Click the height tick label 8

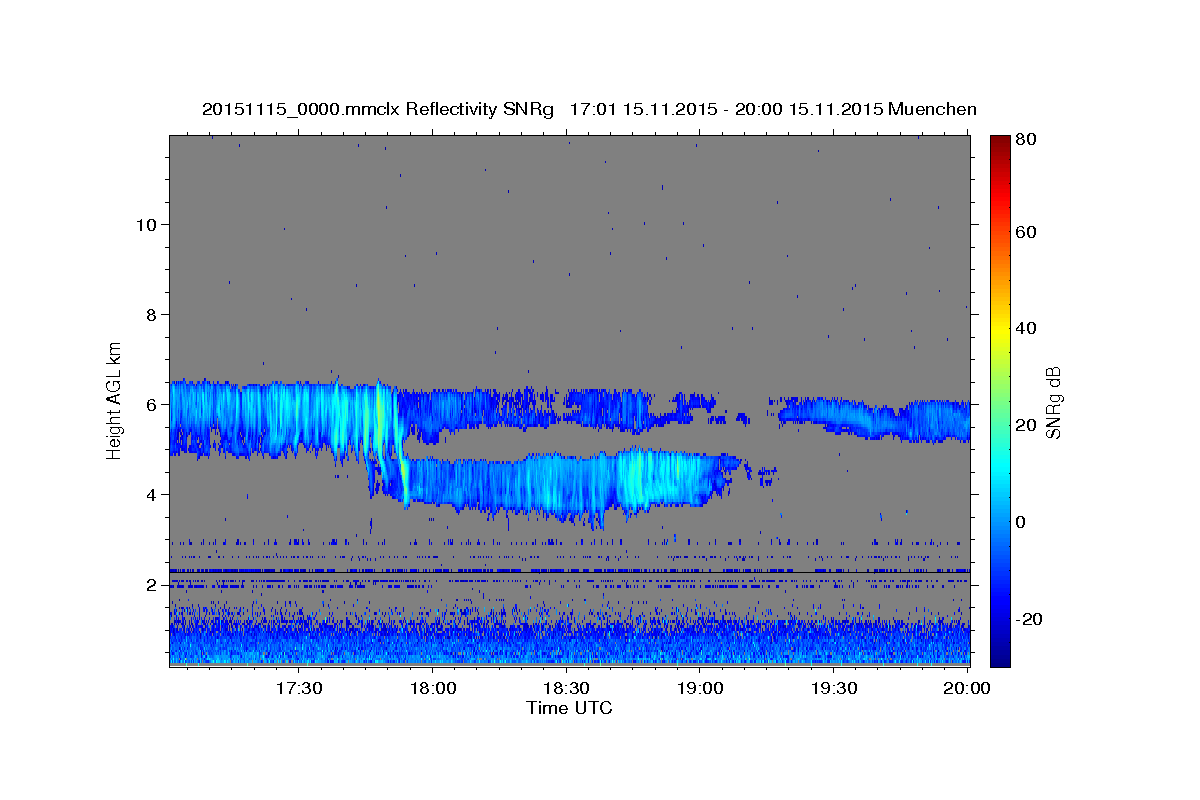click(151, 314)
